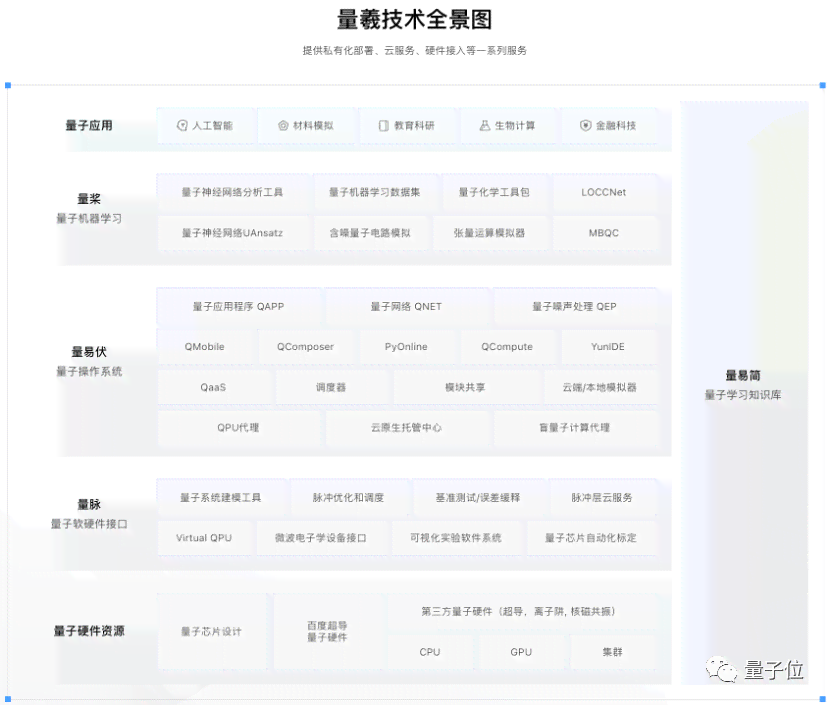
Task: Select the 材料模拟 application card
Action: pos(306,125)
